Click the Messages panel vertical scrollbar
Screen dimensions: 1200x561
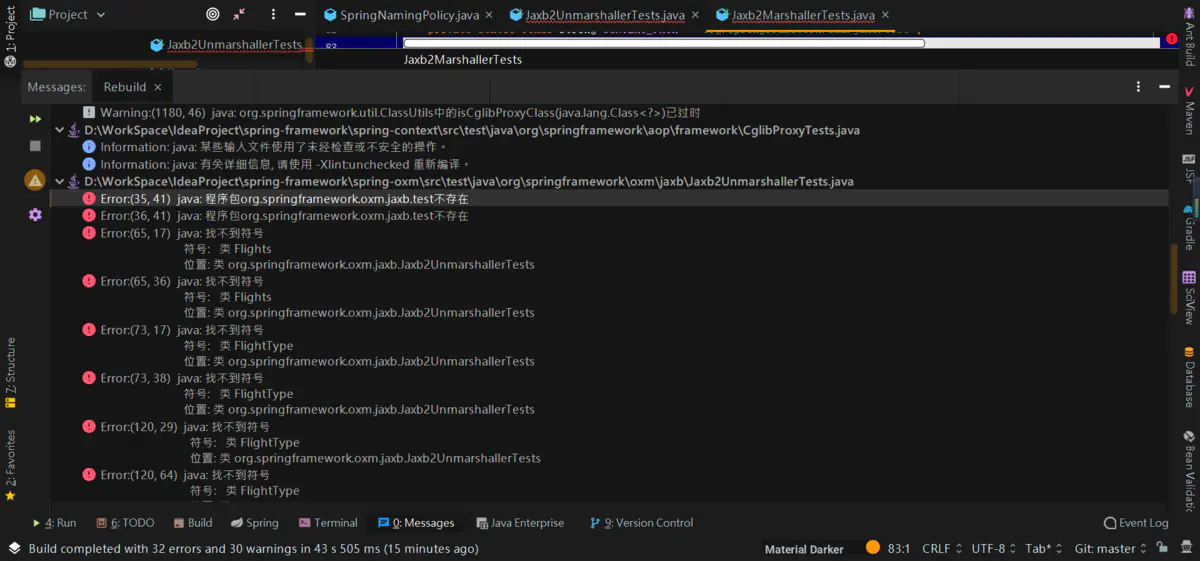(1174, 278)
